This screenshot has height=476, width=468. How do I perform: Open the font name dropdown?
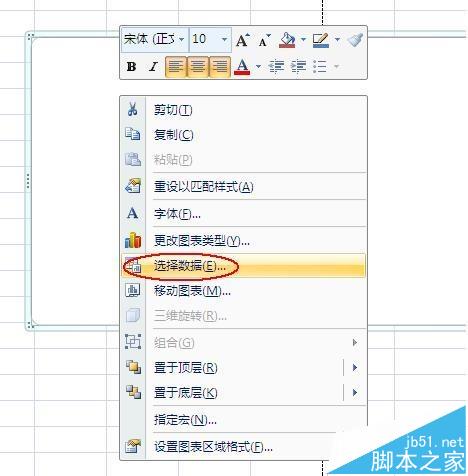pos(182,40)
